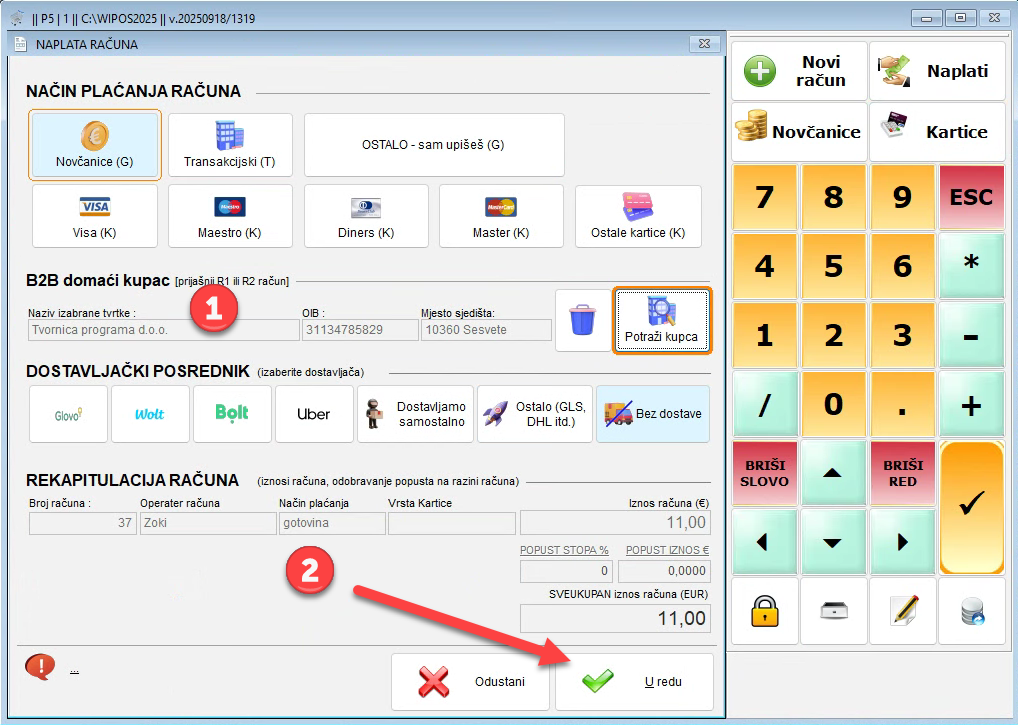Click the trash bin icon to clear buyer

[582, 321]
